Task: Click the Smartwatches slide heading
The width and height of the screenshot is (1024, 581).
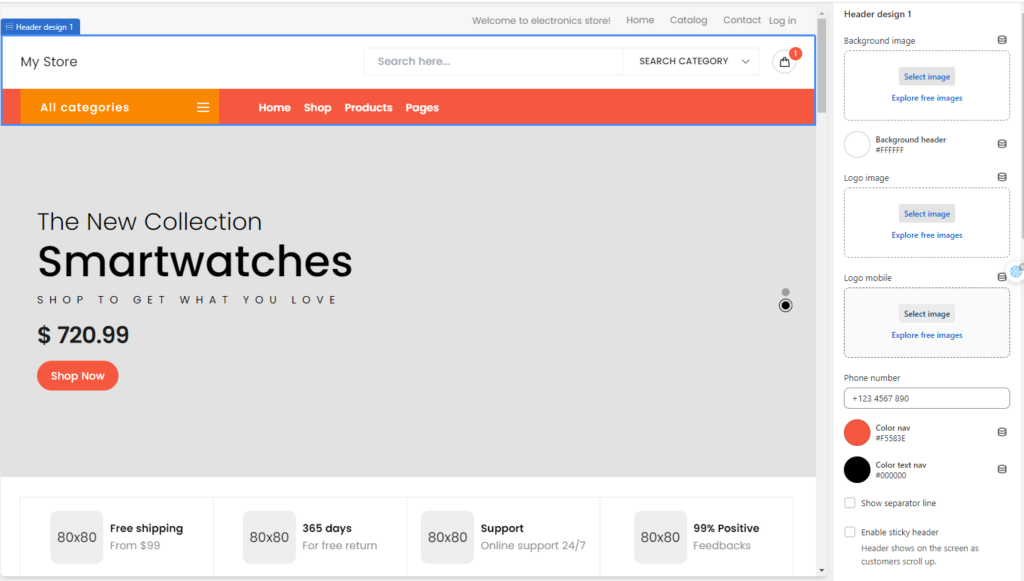Action: click(x=195, y=261)
